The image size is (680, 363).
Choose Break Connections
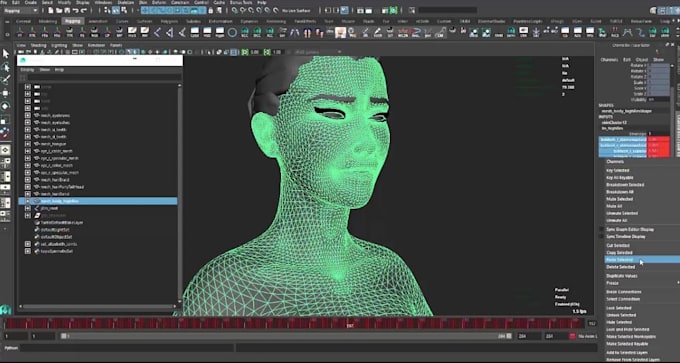[624, 292]
